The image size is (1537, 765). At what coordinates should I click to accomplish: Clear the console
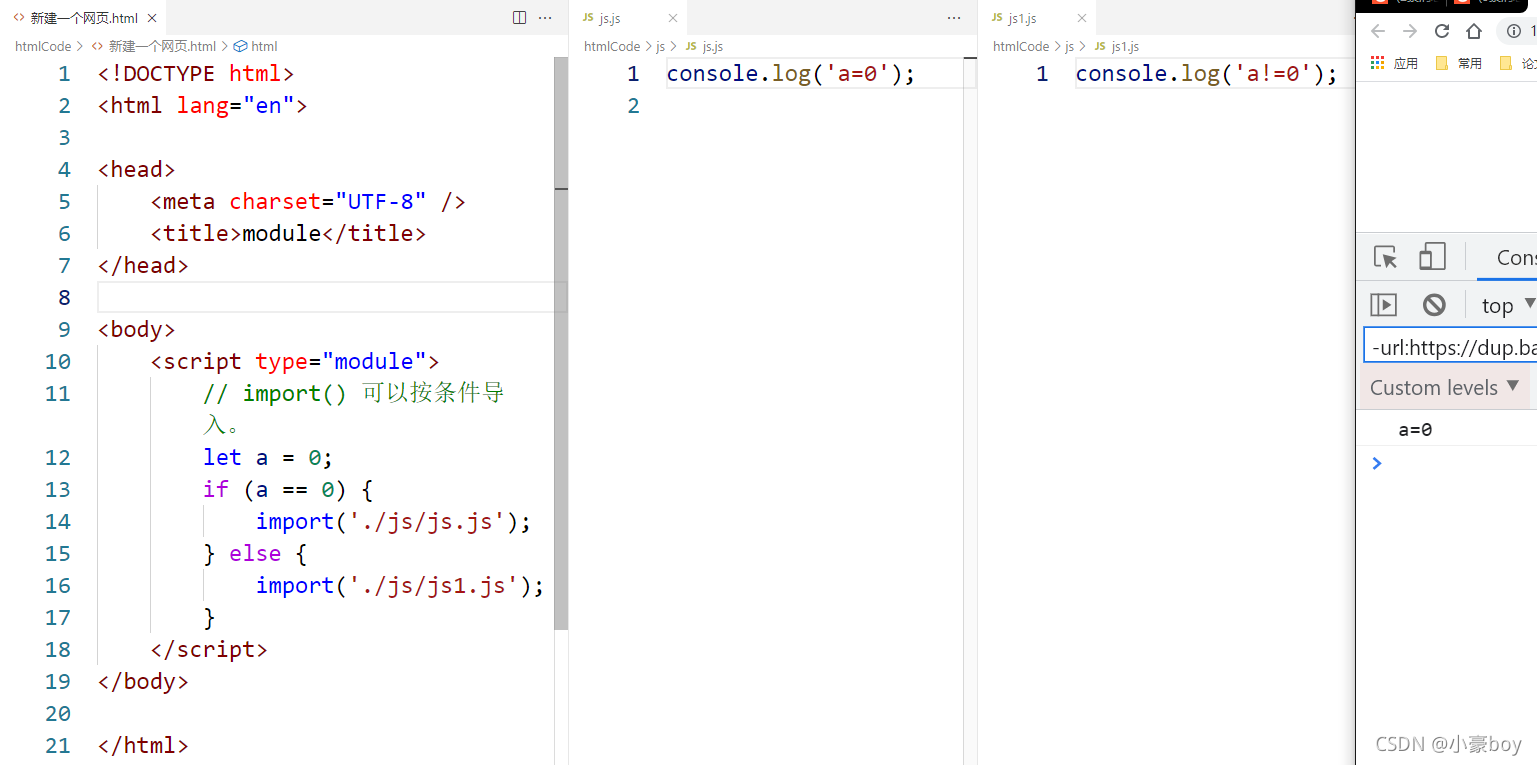(1434, 304)
